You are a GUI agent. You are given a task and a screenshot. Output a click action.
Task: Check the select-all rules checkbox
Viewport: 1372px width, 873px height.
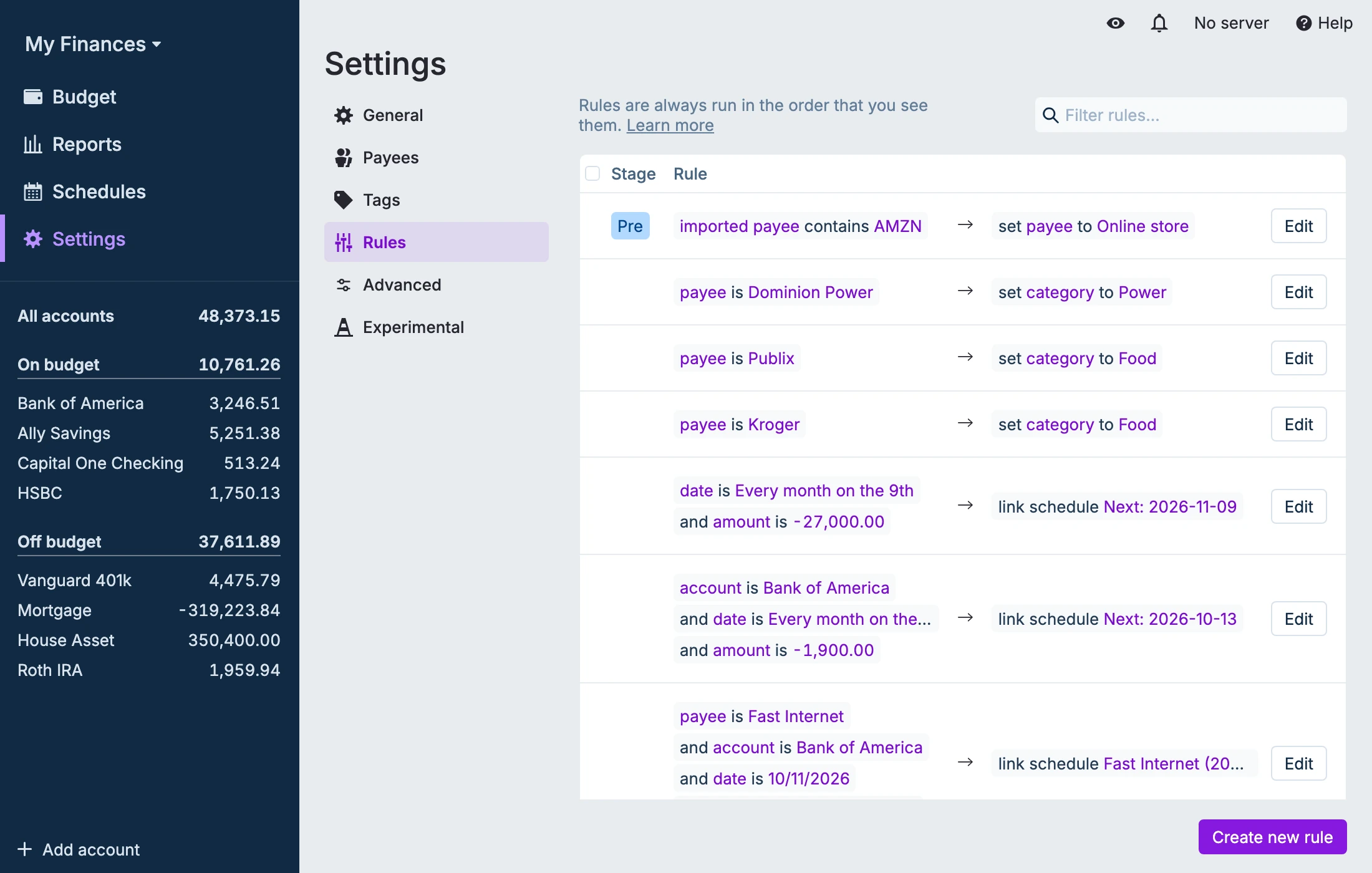coord(592,173)
